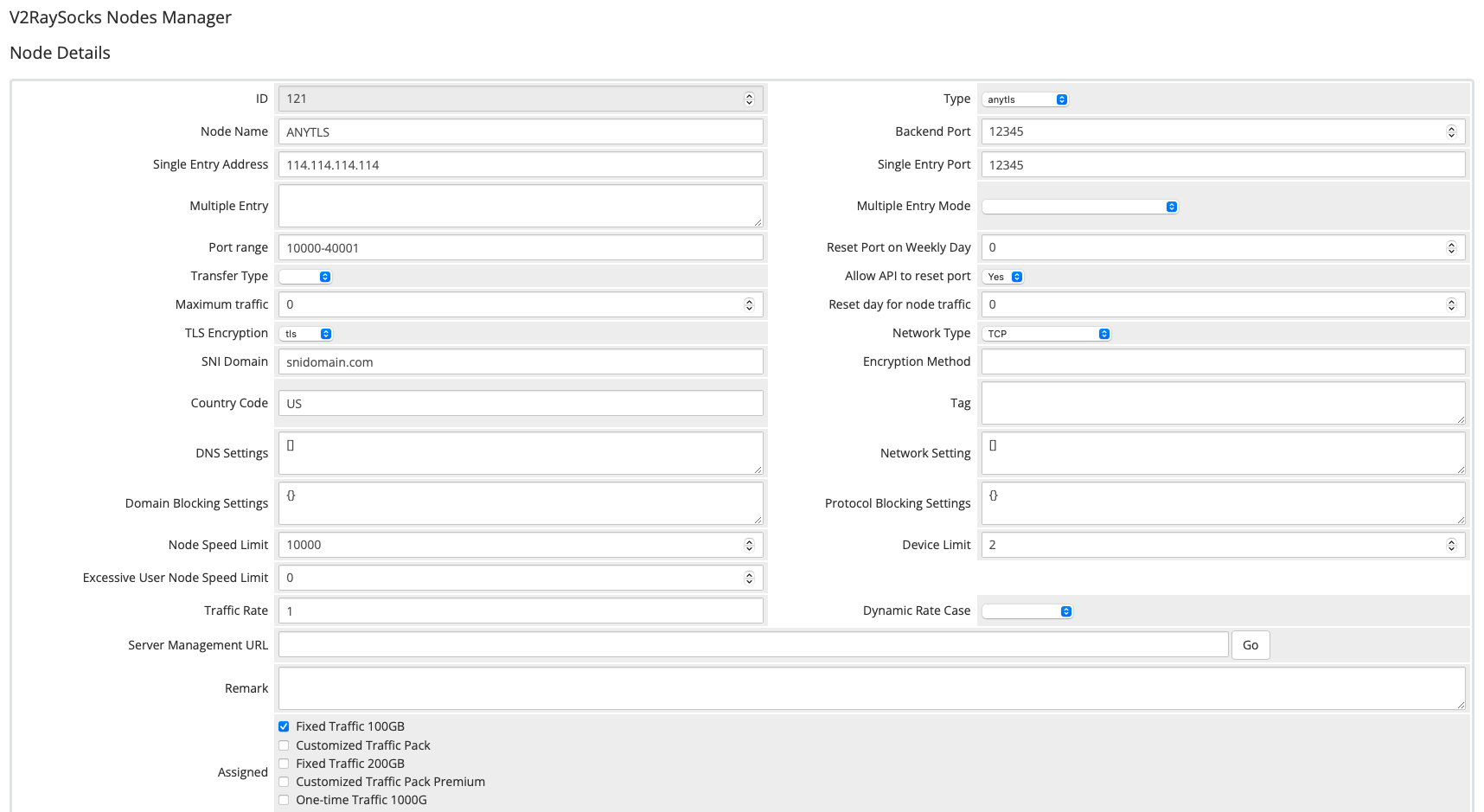Click the Node Speed Limit stepper arrows
1484x812 pixels.
coord(749,545)
